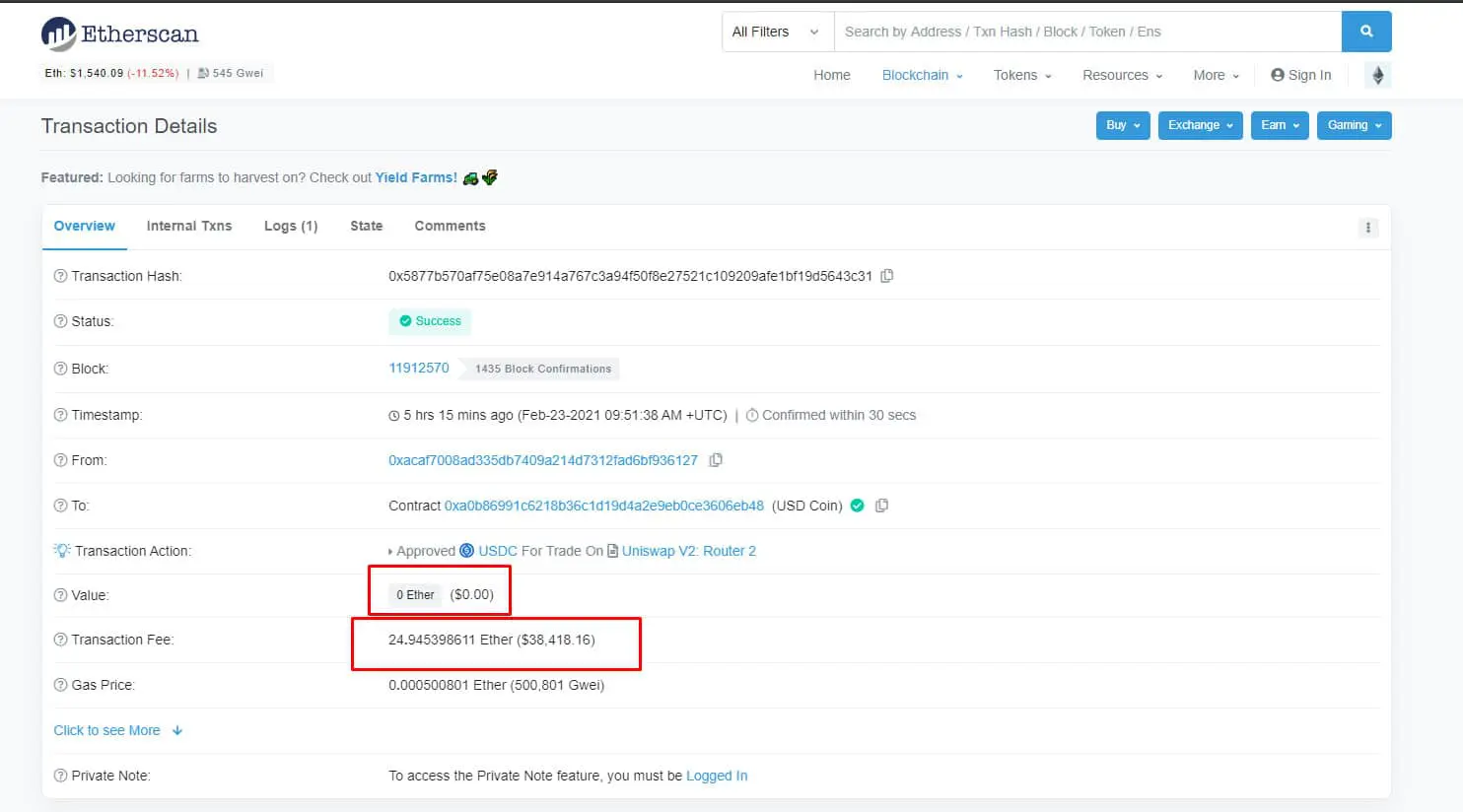1463x812 pixels.
Task: Click the blue search magnifier button
Action: (x=1366, y=32)
